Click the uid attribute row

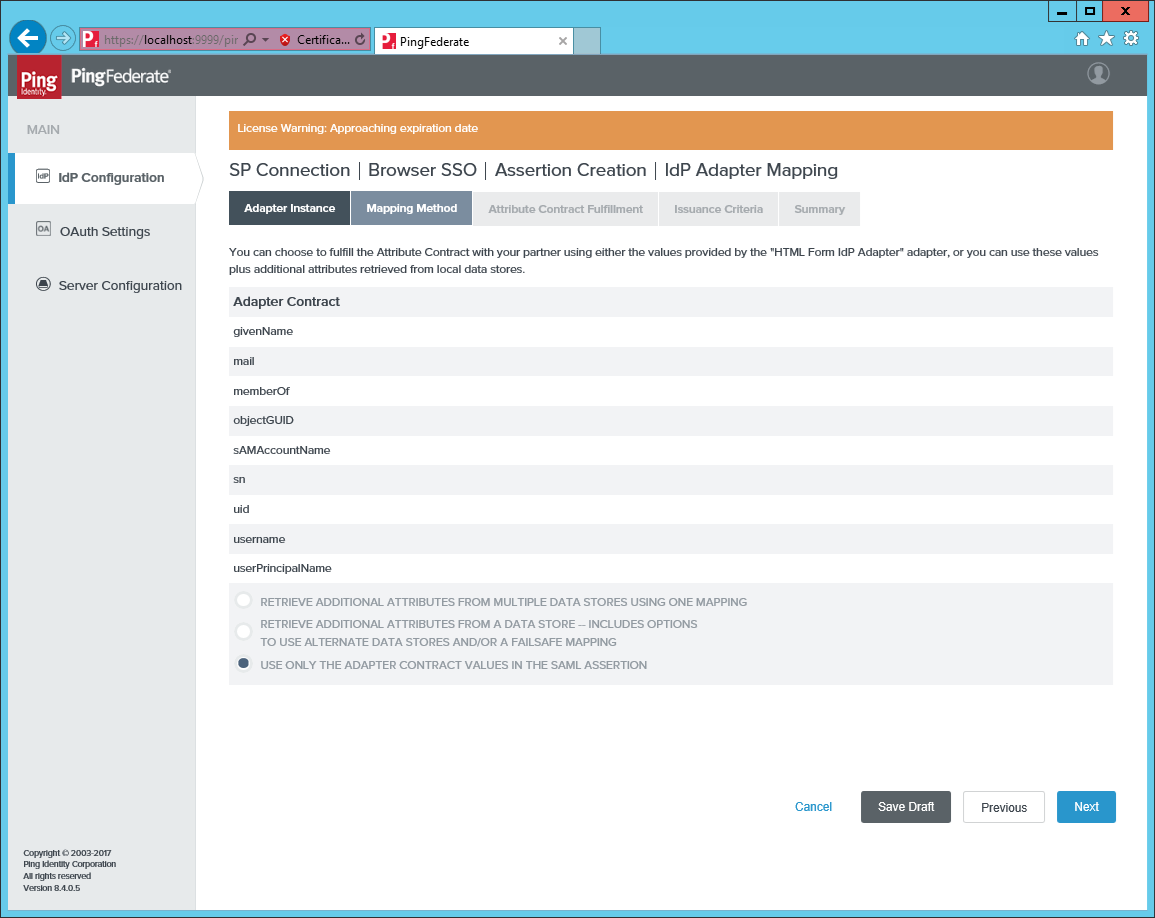[671, 509]
